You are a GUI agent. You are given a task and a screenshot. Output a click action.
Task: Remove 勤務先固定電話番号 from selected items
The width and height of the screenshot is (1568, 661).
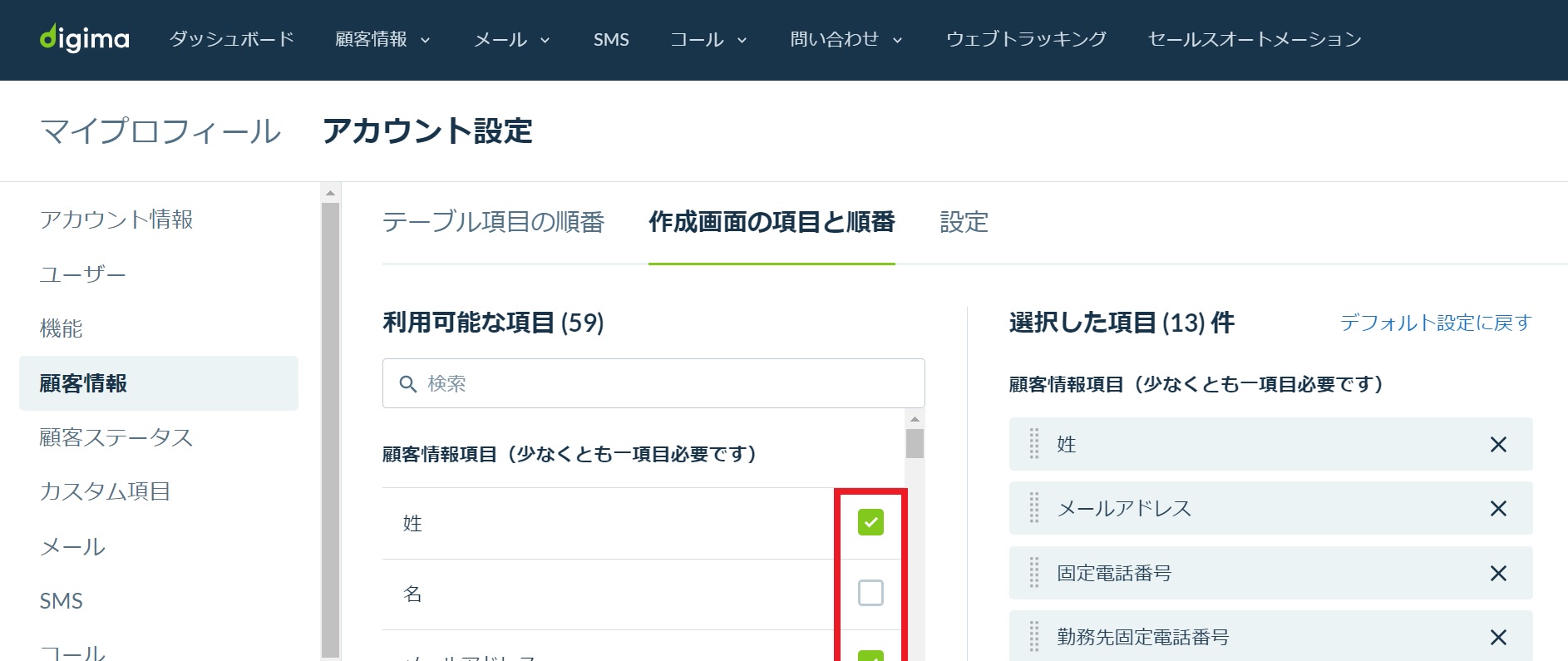(1498, 638)
